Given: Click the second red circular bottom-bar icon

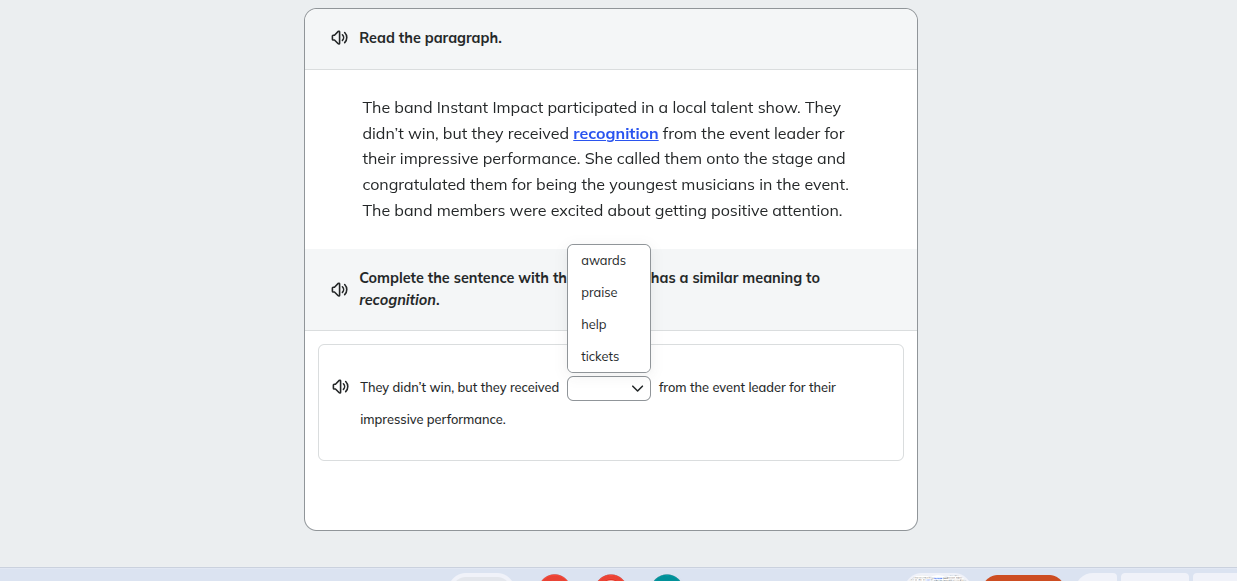Looking at the screenshot, I should pos(610,578).
